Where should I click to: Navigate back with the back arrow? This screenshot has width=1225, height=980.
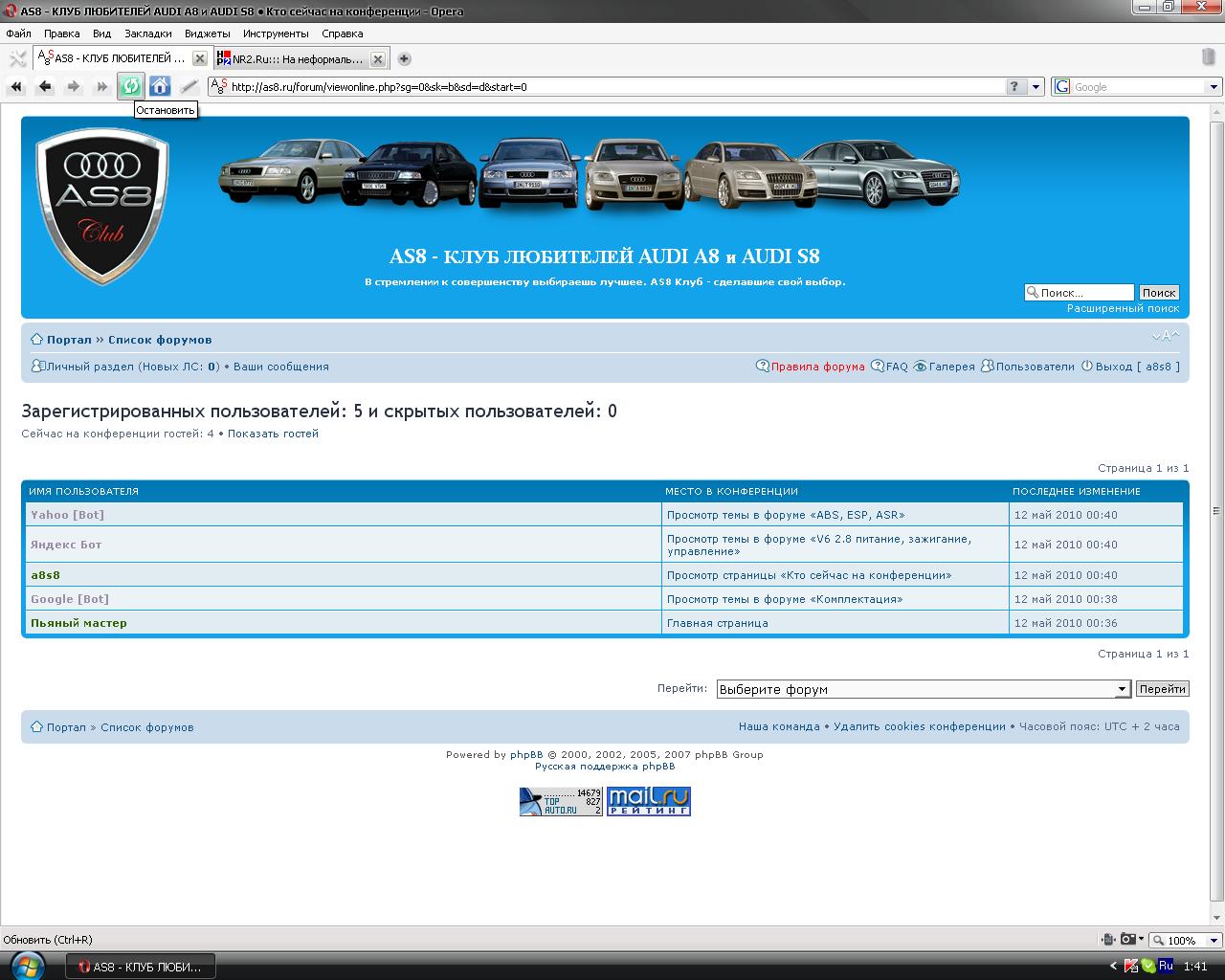(x=44, y=86)
